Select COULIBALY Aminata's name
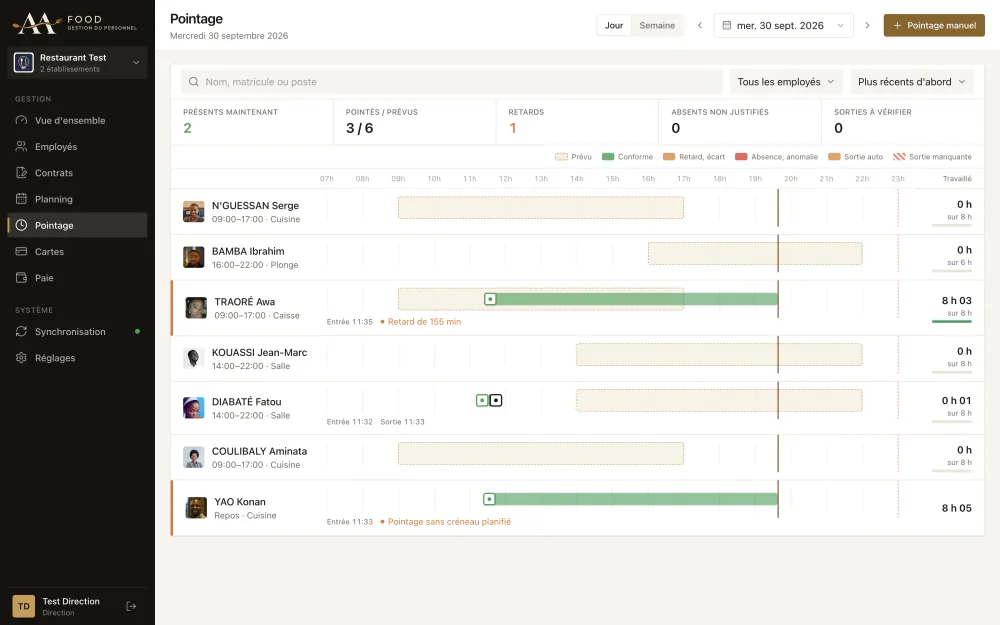Screen dimensions: 1000x625 pos(260,452)
